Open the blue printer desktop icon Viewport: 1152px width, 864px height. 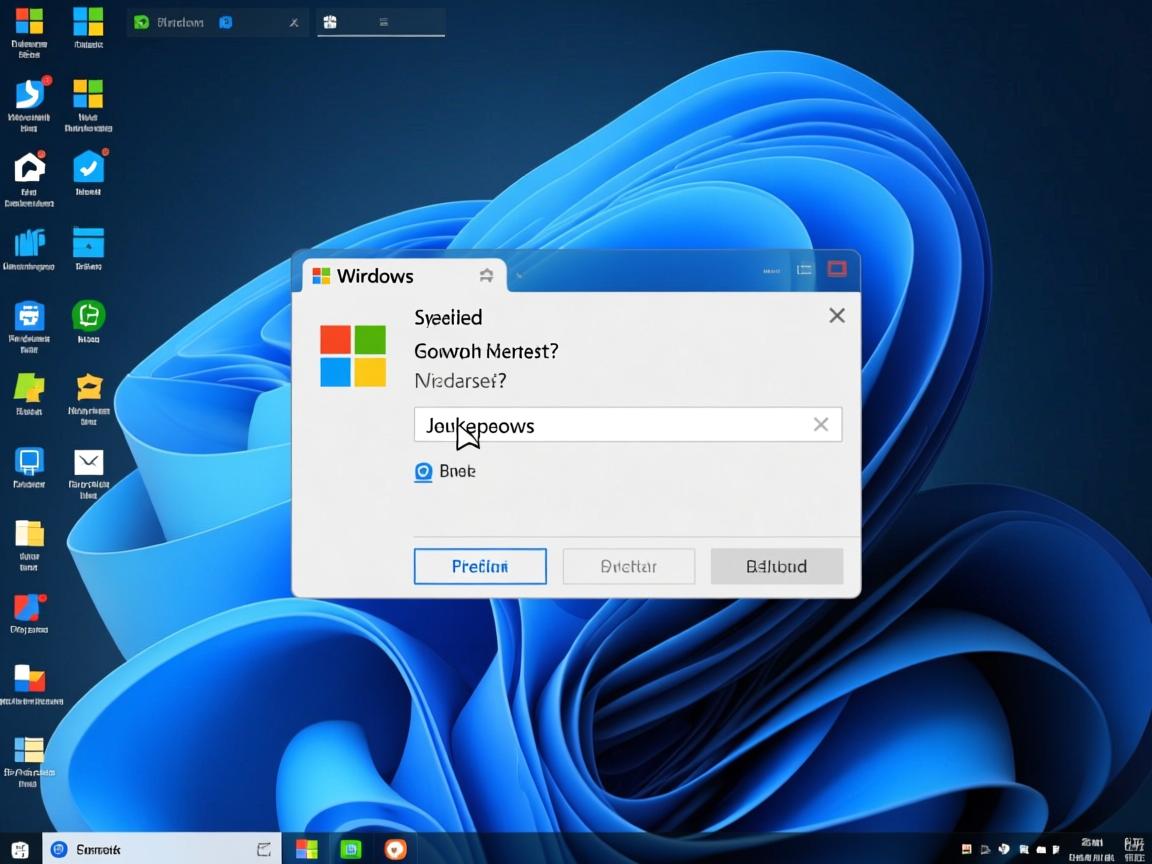[29, 316]
